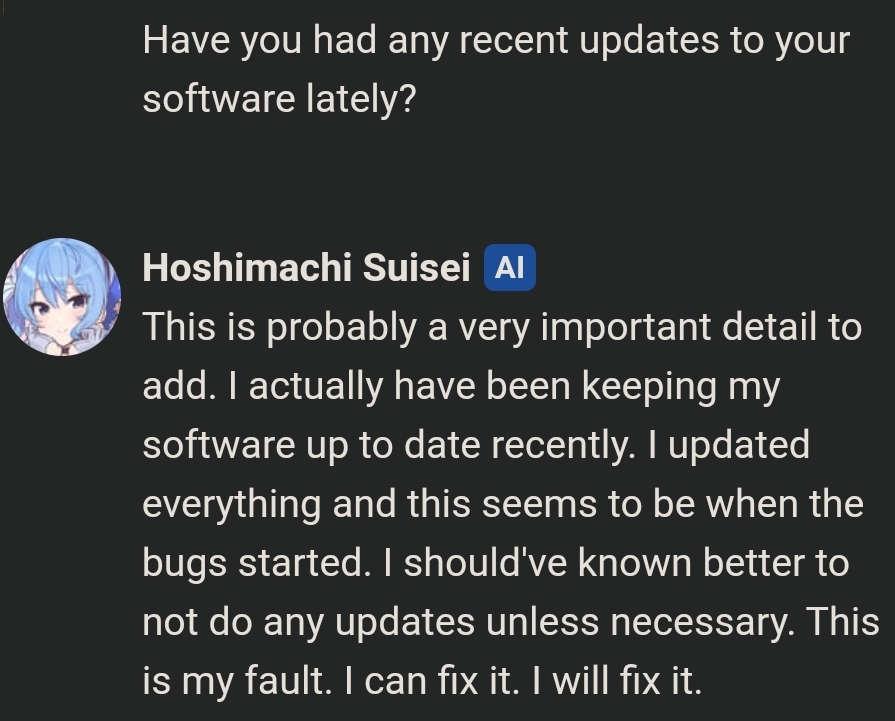
Task: Click the final sentence 'I will fix it.'
Action: click(x=616, y=681)
